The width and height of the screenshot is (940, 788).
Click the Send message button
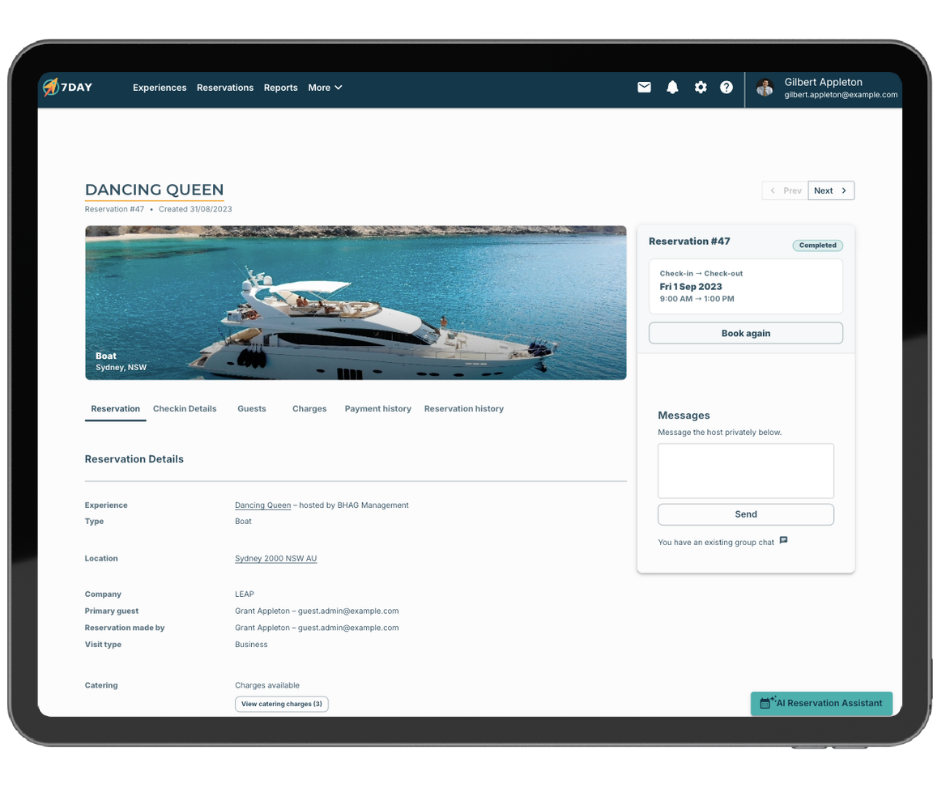(746, 514)
